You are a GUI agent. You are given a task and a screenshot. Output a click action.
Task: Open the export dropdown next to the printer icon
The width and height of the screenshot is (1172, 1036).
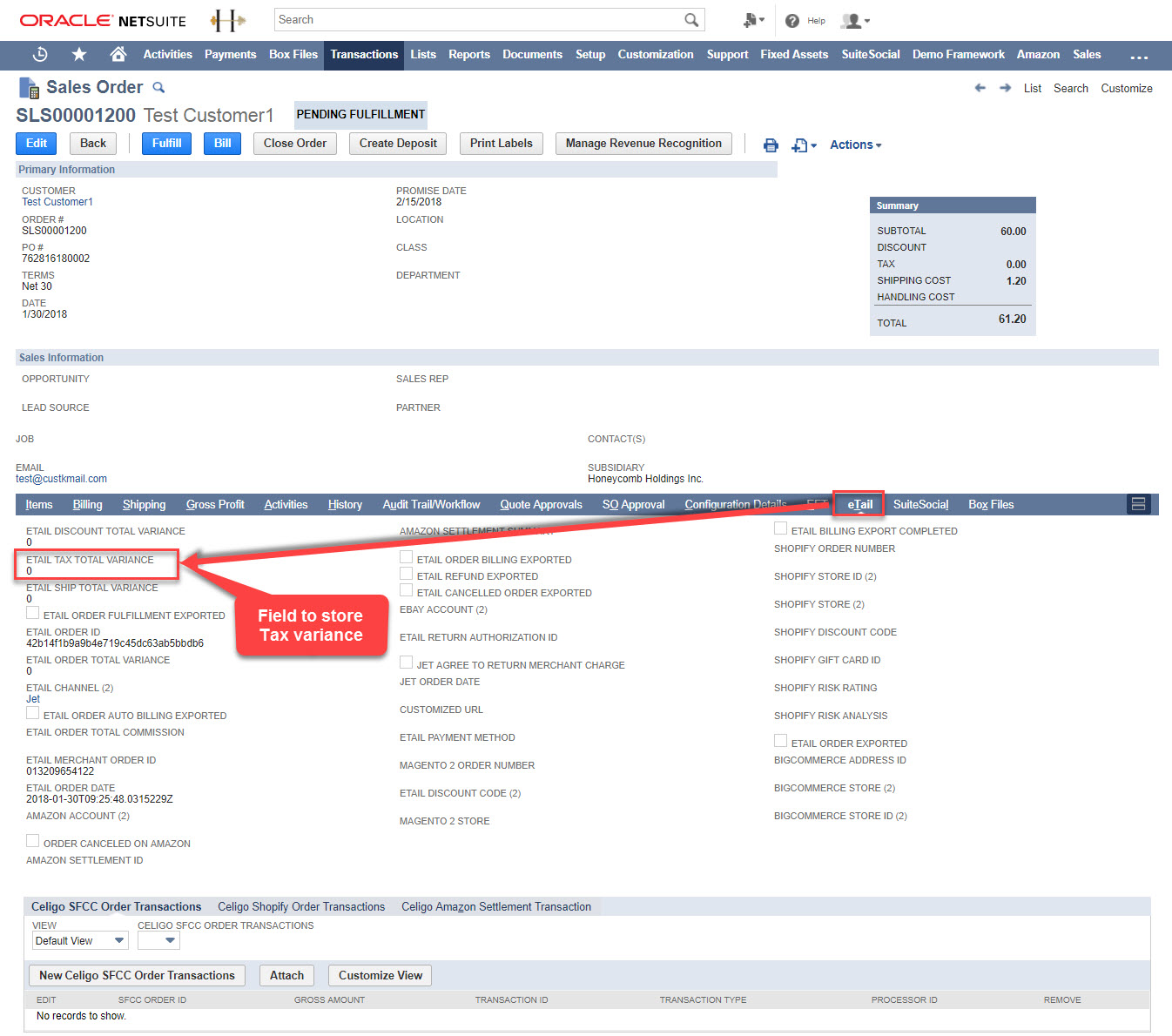pos(802,145)
